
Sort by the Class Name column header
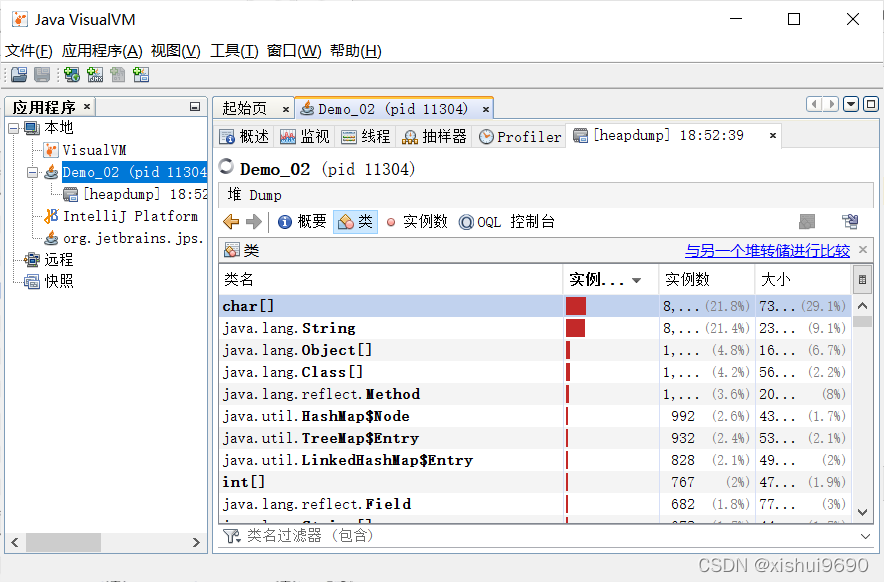pyautogui.click(x=390, y=279)
